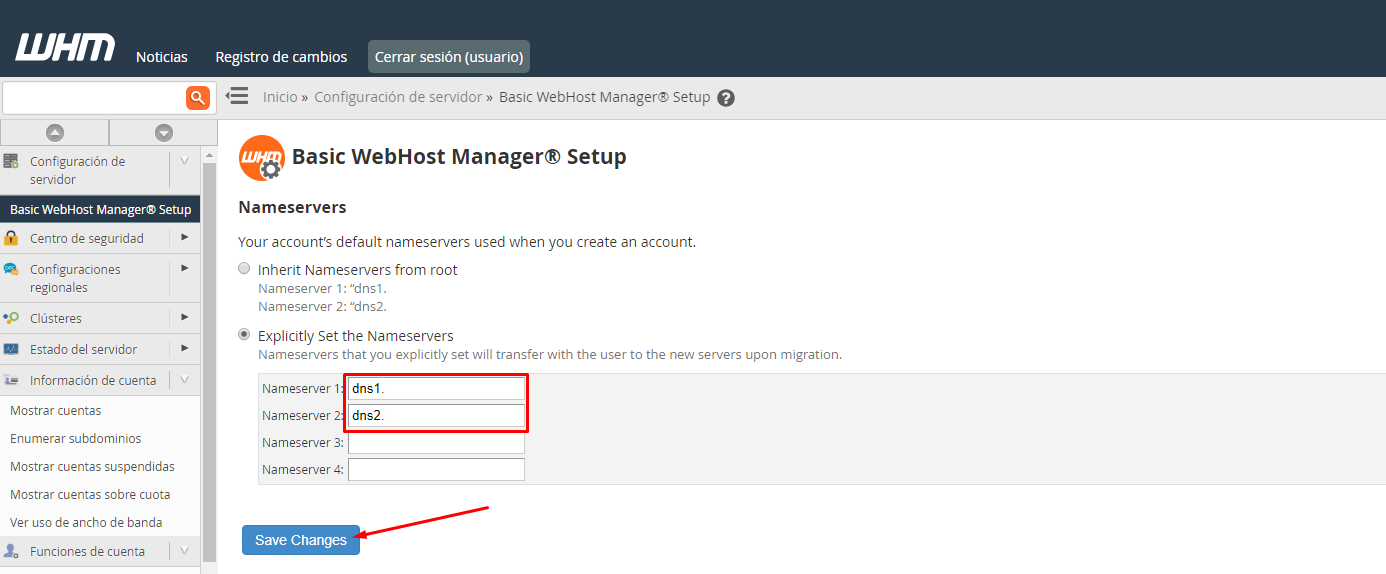Open the help question mark icon

[x=726, y=98]
